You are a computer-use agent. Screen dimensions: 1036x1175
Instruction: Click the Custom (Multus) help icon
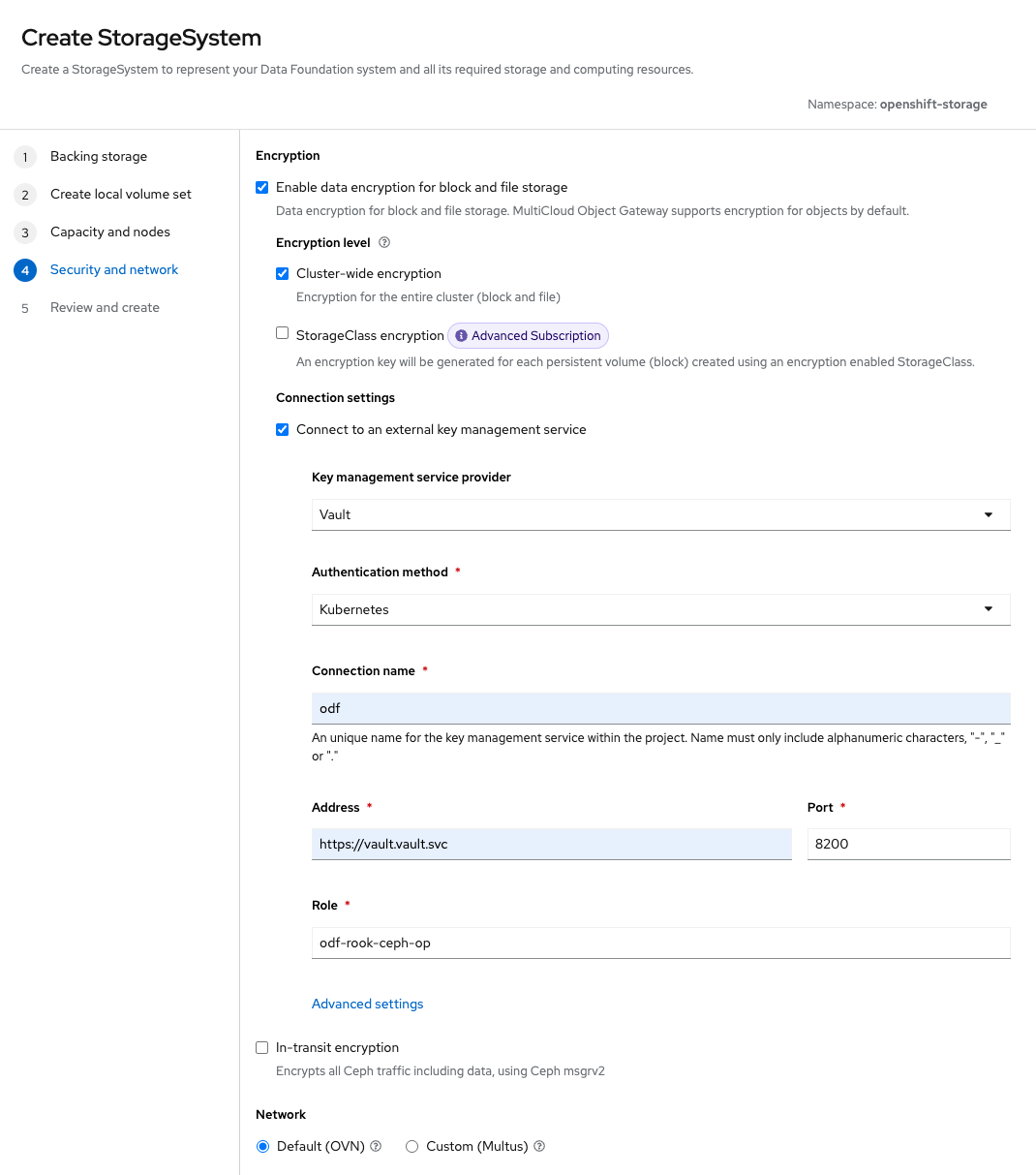[539, 1146]
